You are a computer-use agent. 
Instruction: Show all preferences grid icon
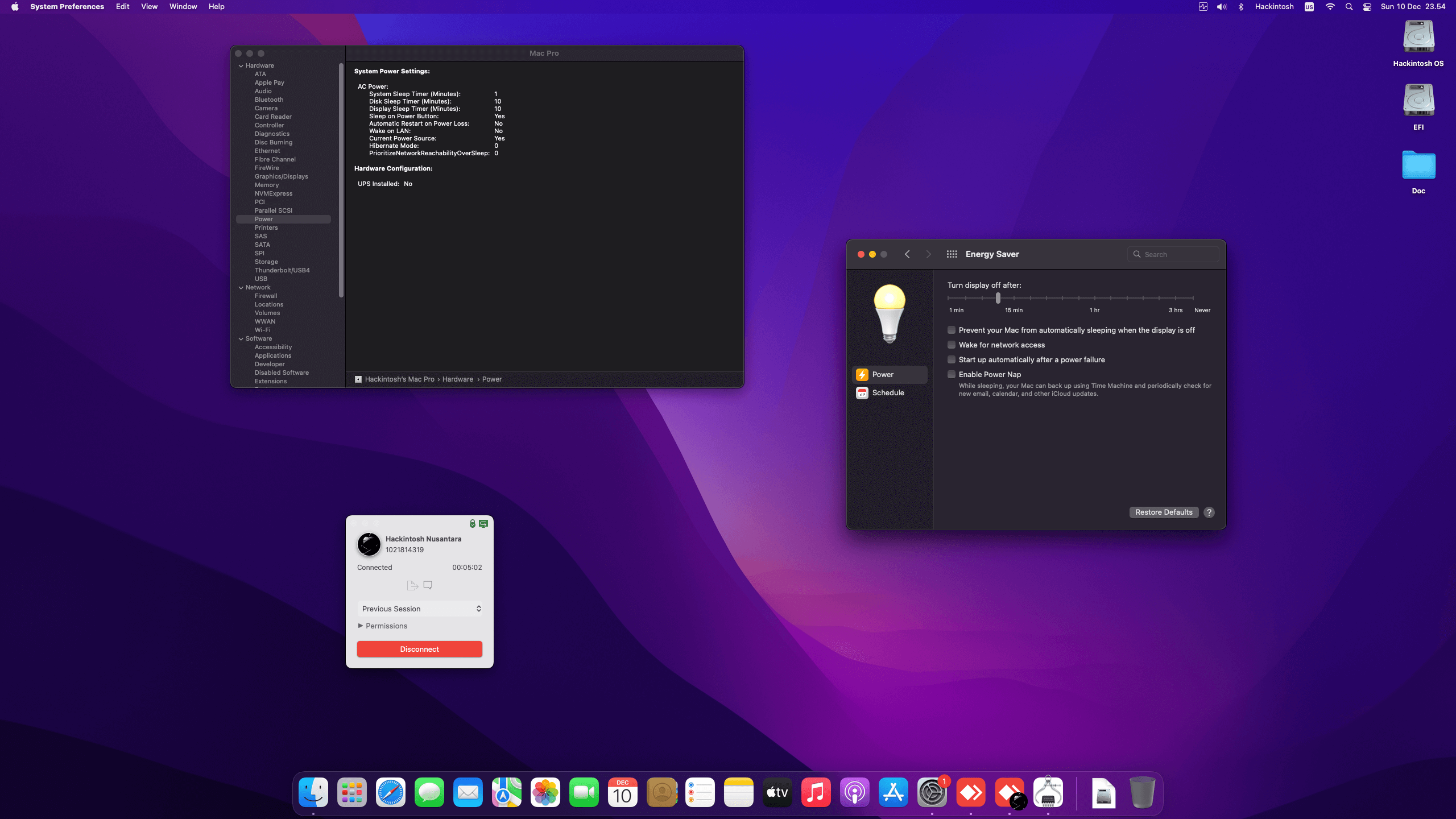point(952,254)
